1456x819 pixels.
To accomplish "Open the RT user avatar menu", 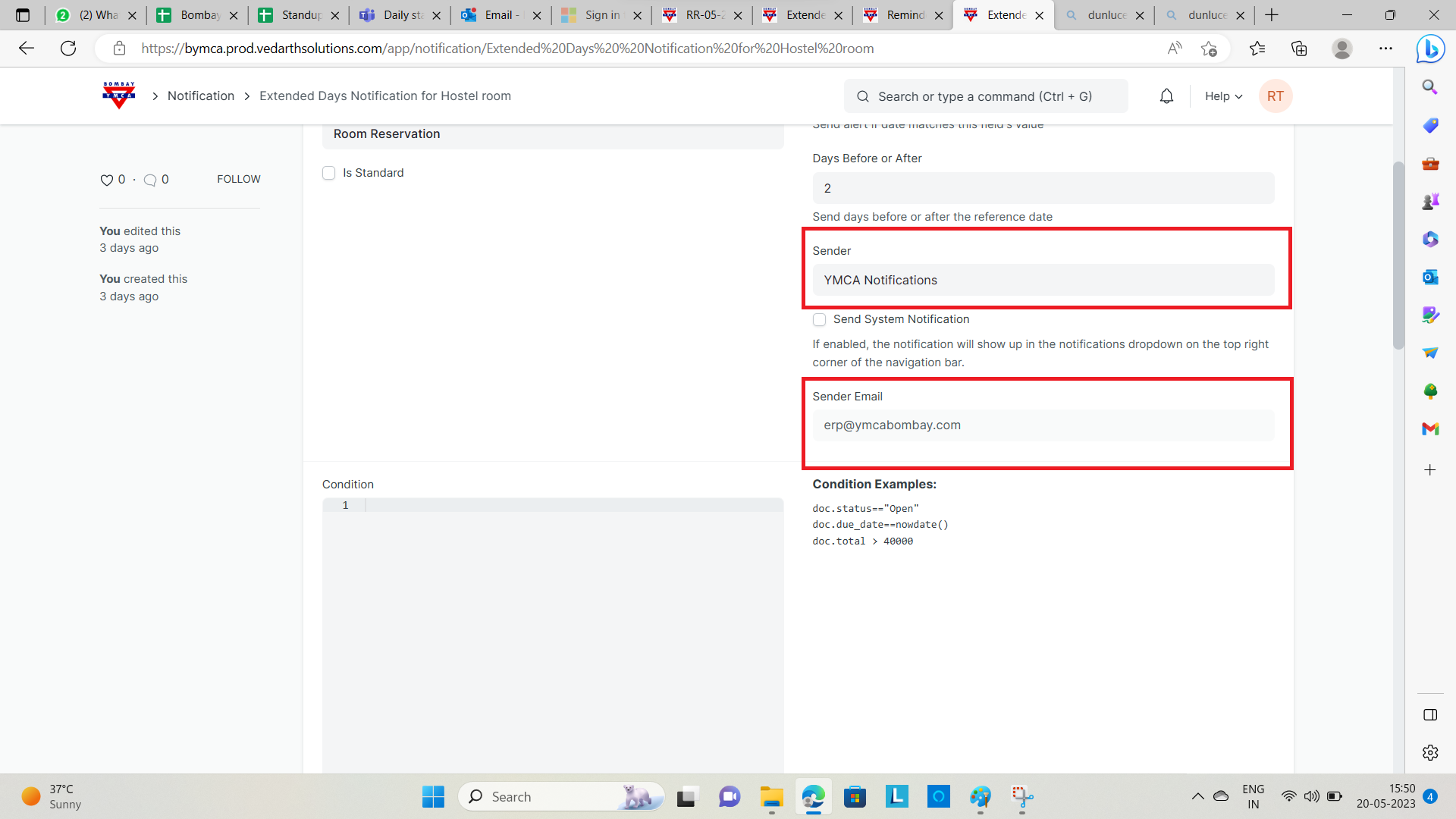I will 1275,96.
